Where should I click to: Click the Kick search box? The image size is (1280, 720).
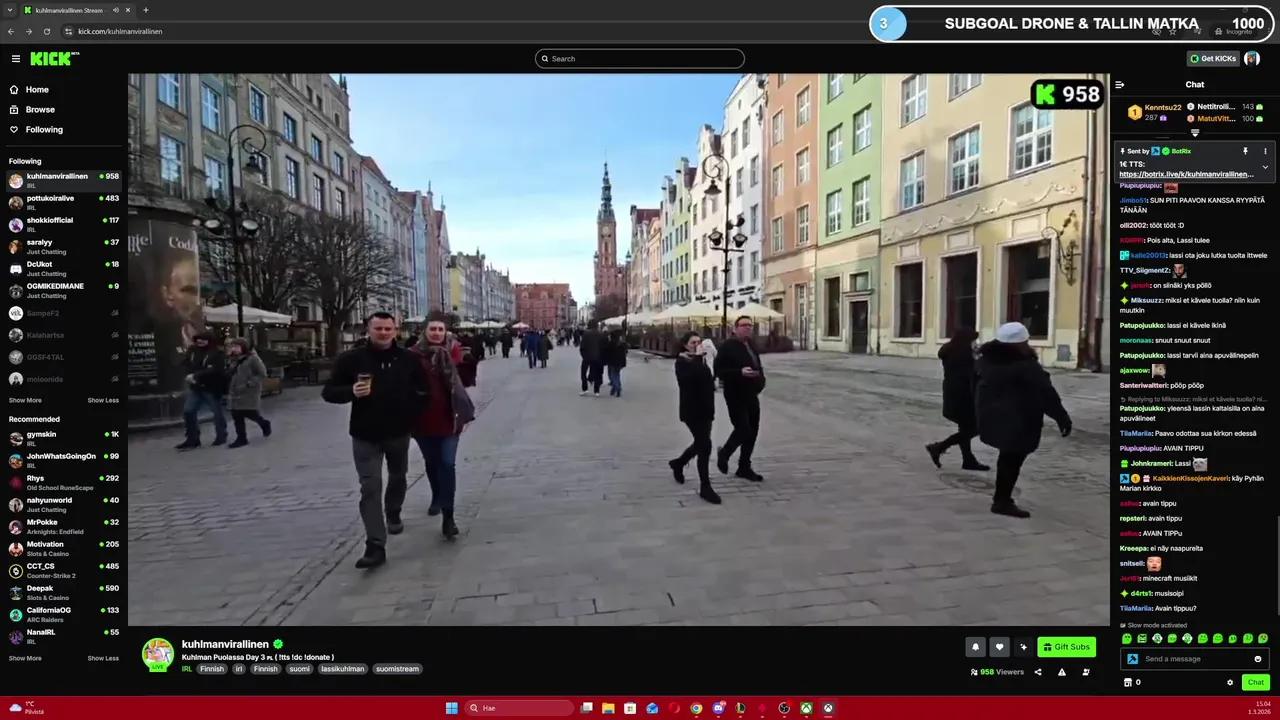click(x=640, y=59)
